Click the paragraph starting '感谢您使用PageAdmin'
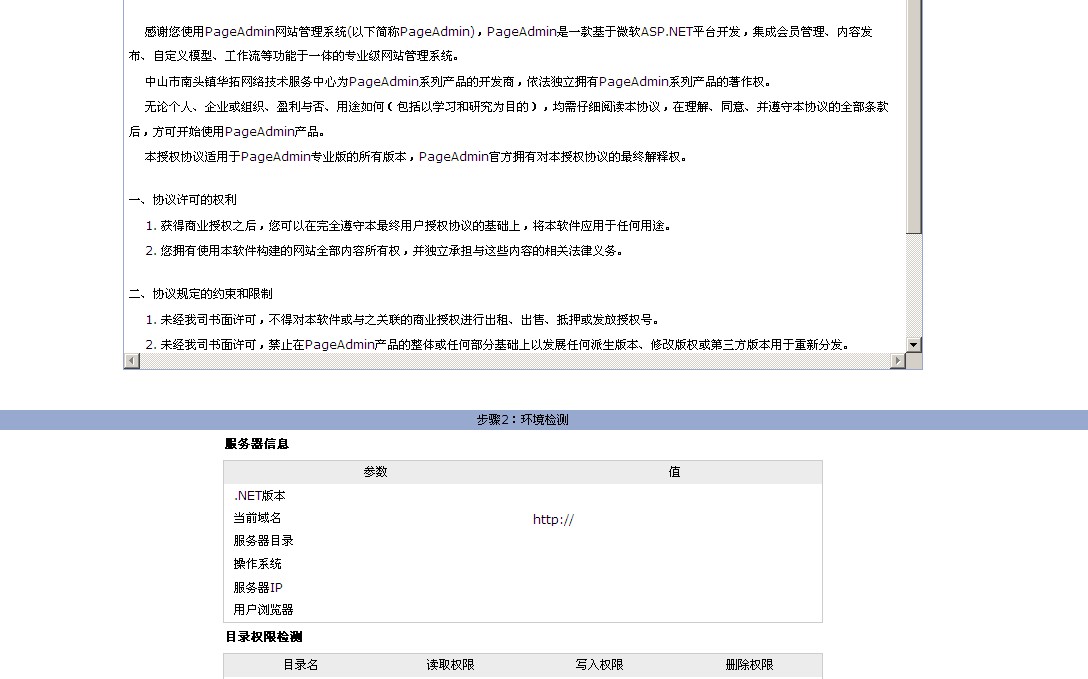The image size is (1088, 679). click(x=500, y=44)
